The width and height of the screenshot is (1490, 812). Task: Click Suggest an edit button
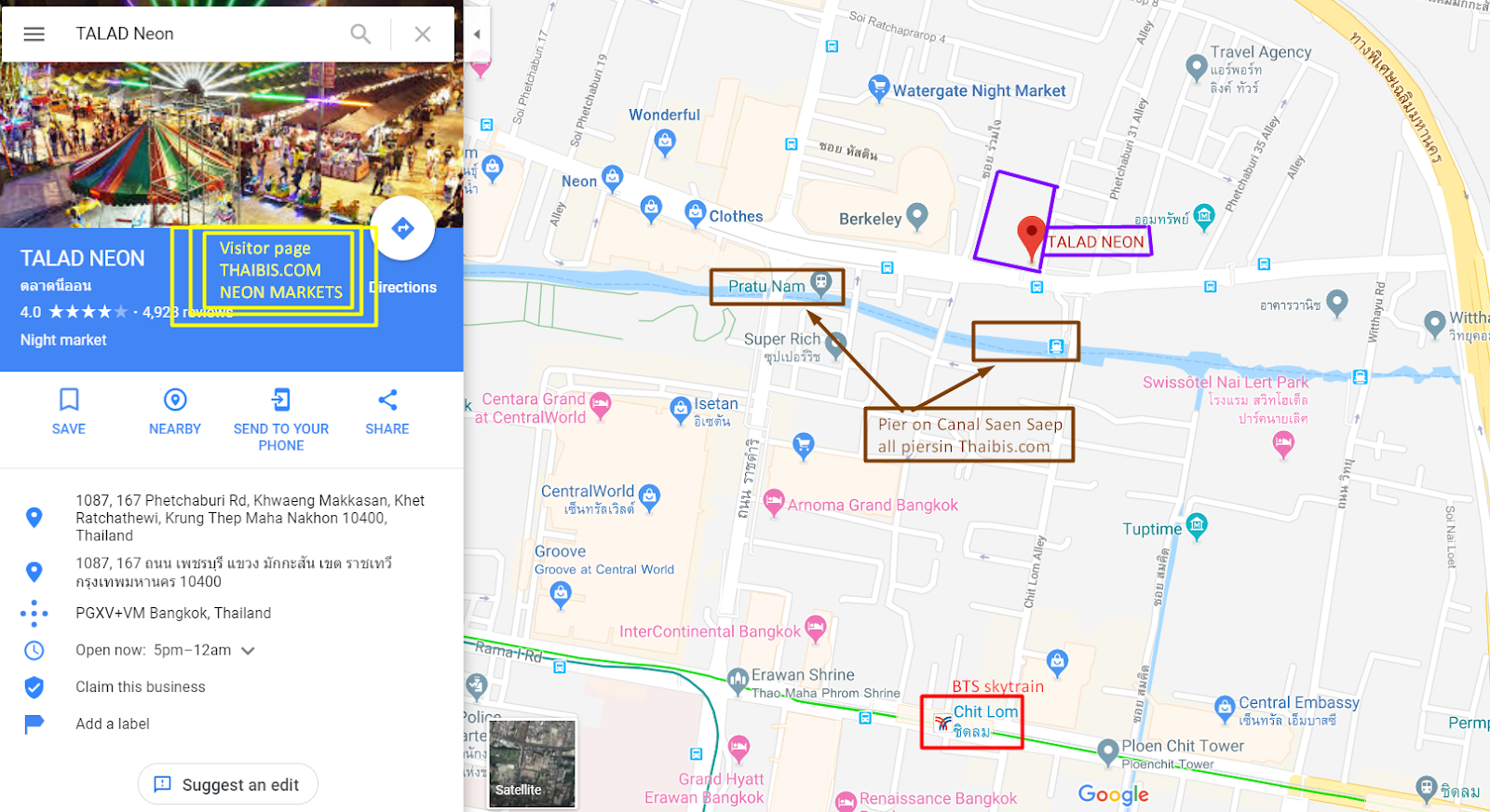[x=228, y=784]
